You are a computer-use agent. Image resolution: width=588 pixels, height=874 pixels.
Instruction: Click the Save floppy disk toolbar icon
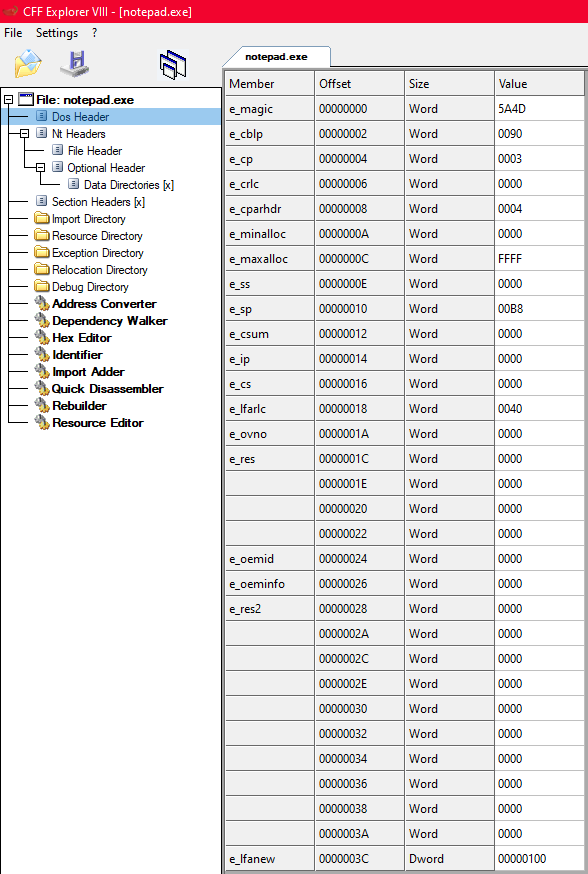click(x=75, y=64)
